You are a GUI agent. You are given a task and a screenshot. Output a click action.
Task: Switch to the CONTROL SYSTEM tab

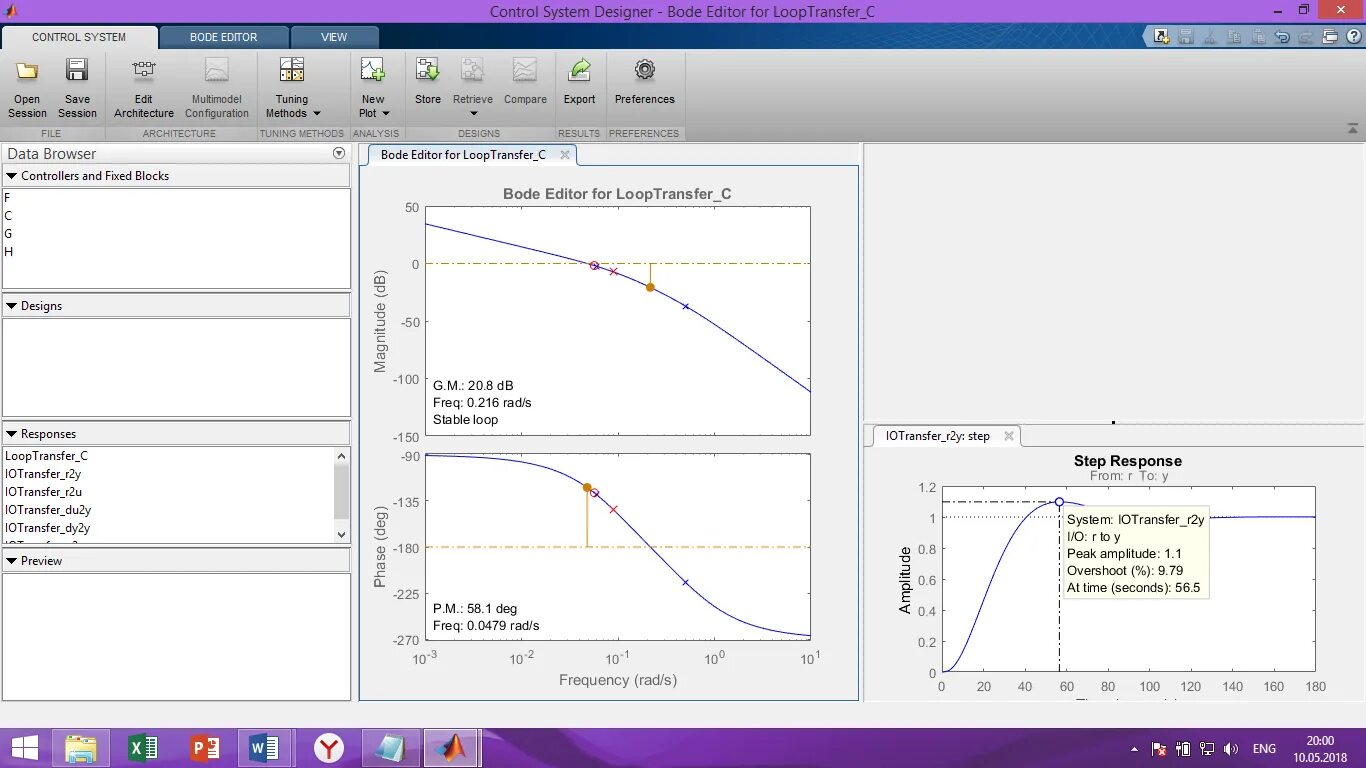(x=79, y=37)
